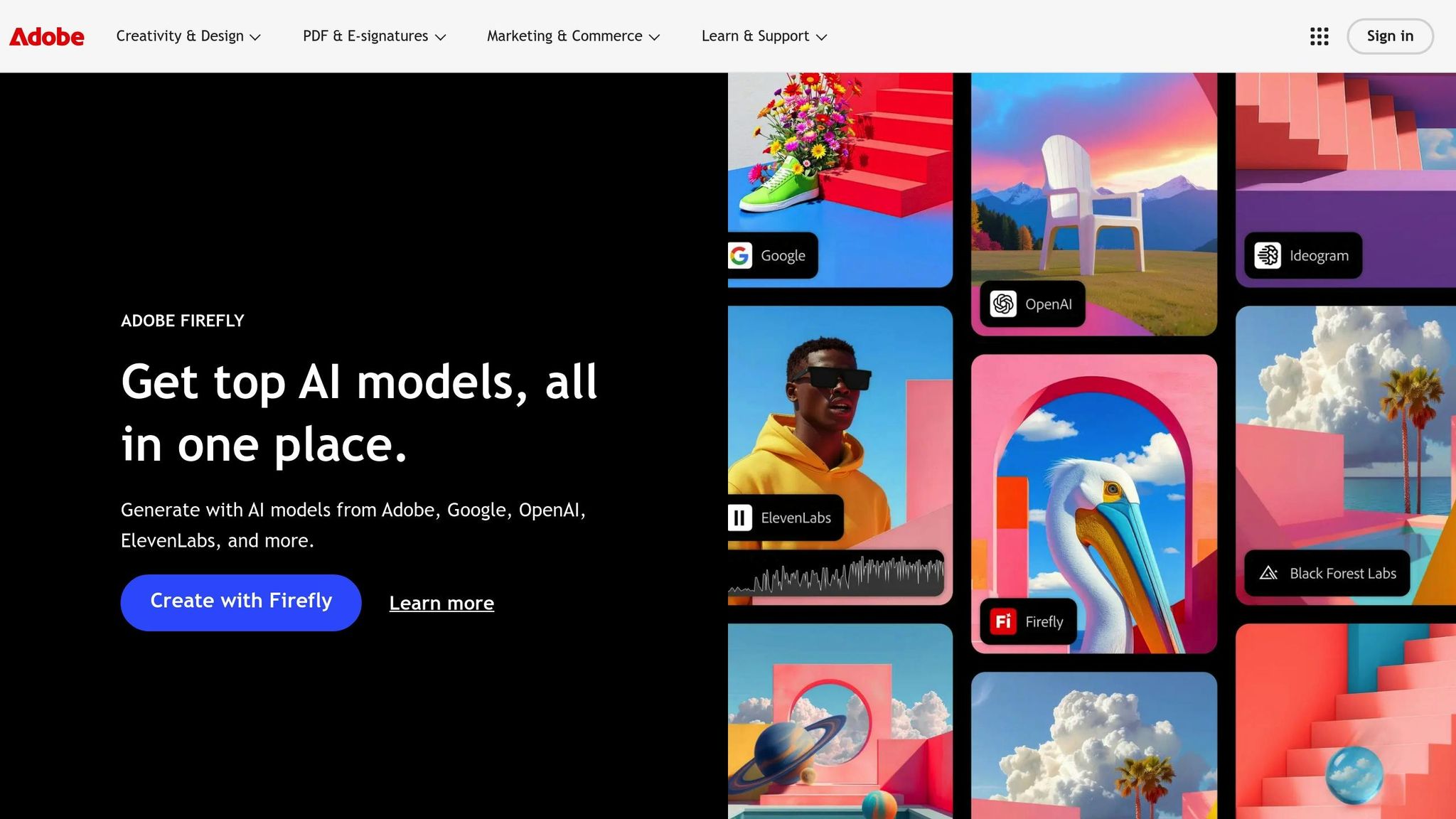Open the Marketing & Commerce menu
Image resolution: width=1456 pixels, height=819 pixels.
572,36
